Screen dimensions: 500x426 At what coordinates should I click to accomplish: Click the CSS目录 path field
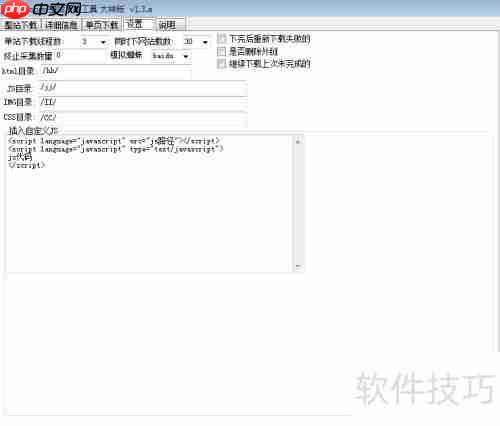point(143,117)
